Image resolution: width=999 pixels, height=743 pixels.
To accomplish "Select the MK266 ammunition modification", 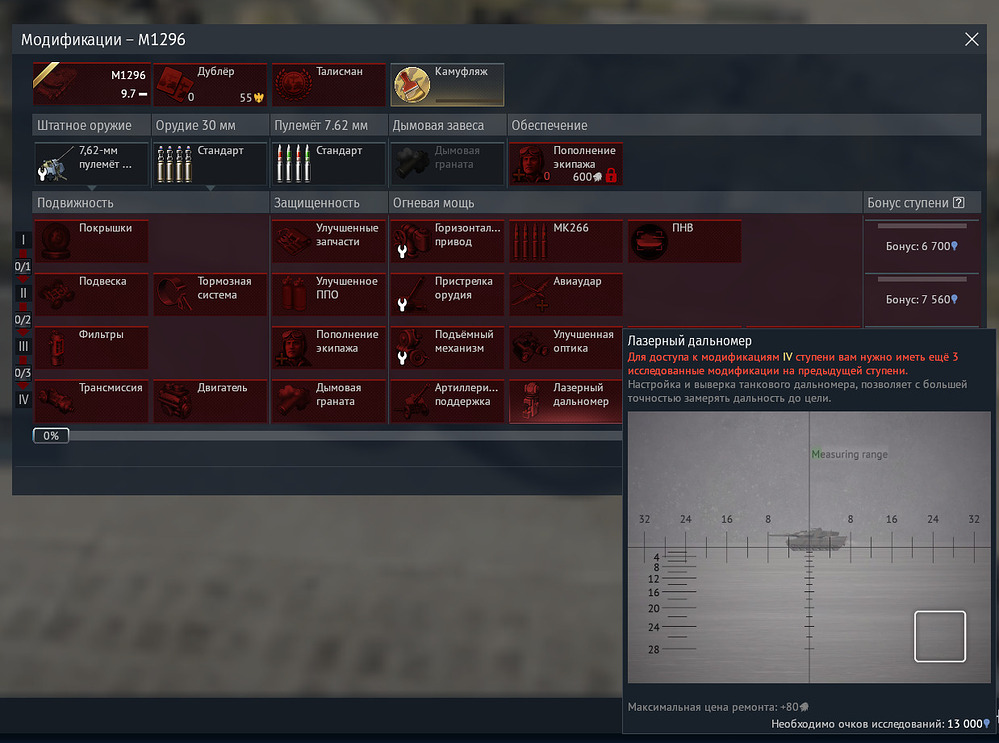I will tap(566, 241).
